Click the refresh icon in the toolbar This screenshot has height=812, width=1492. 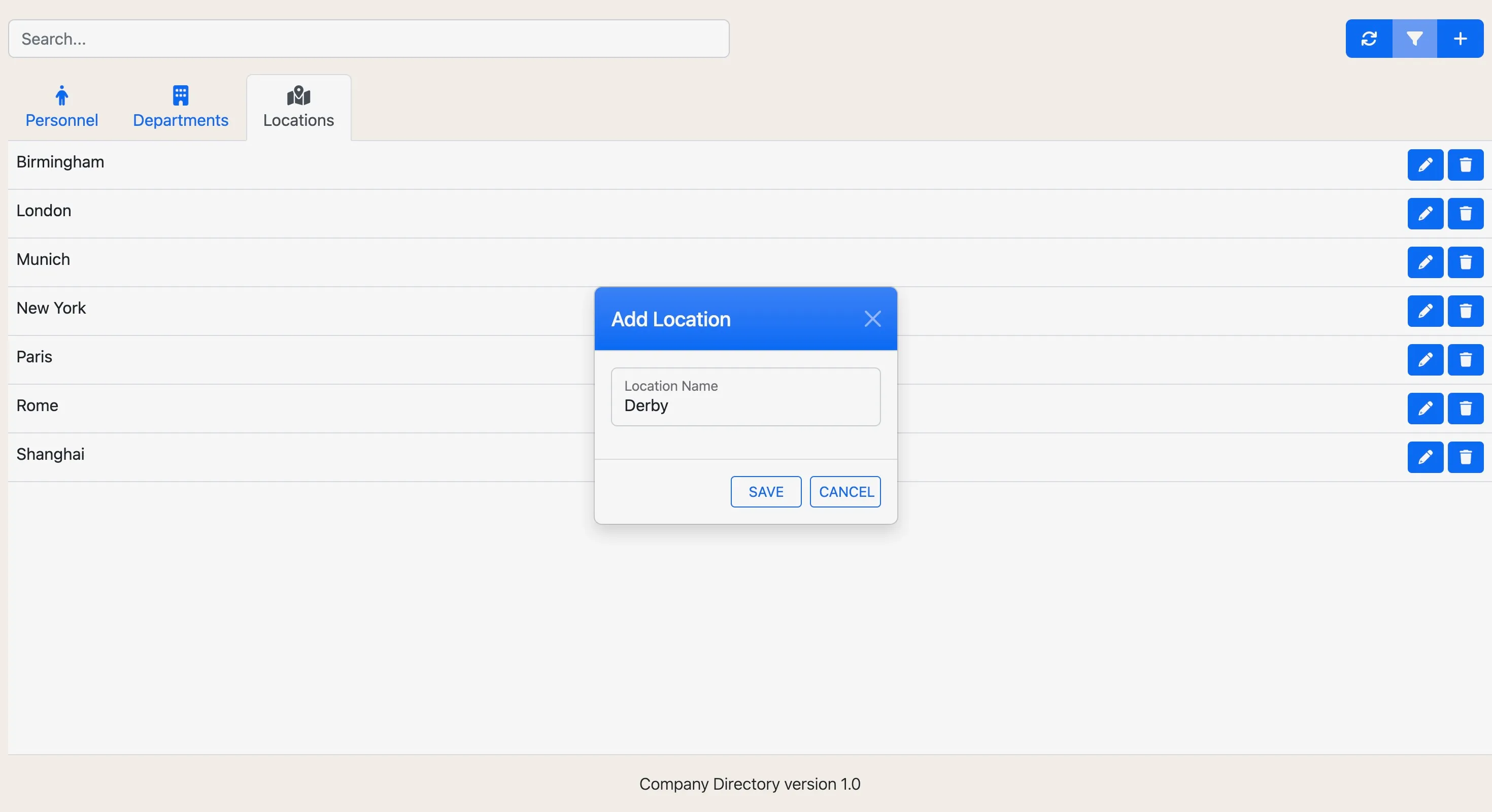1369,38
